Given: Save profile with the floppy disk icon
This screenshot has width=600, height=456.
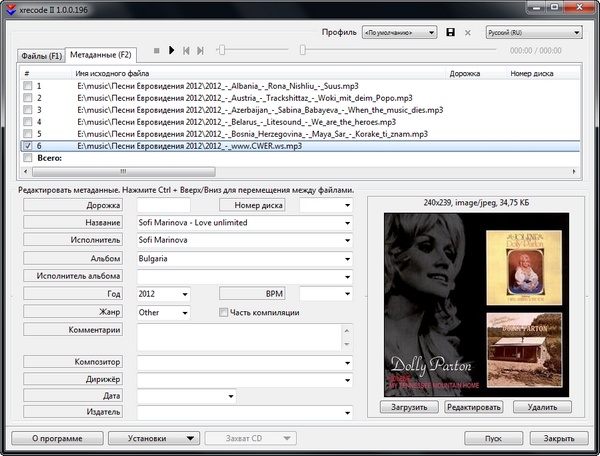Looking at the screenshot, I should 451,32.
